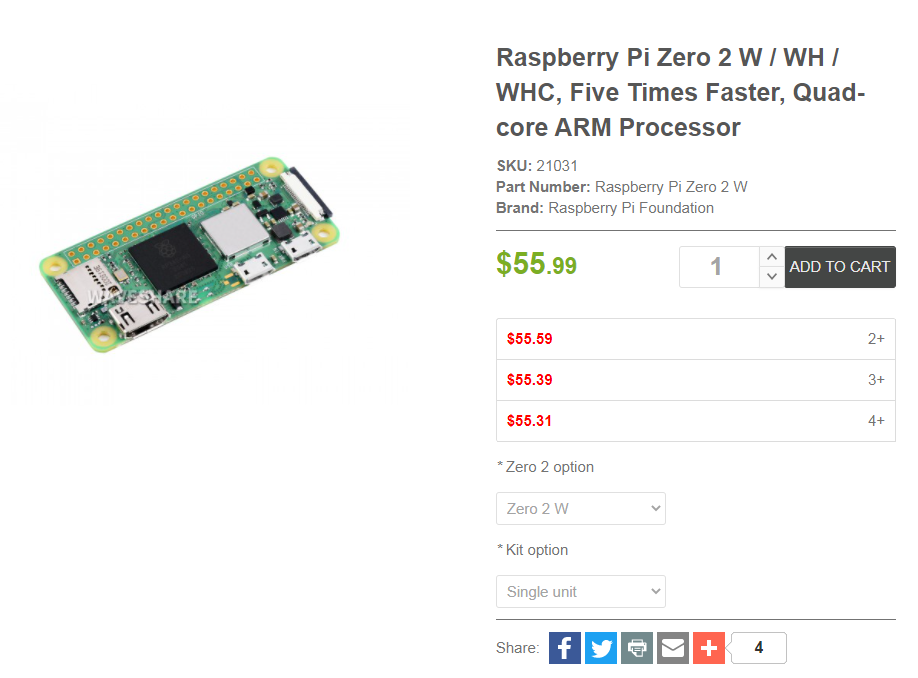The width and height of the screenshot is (918, 678).
Task: Share the product on Twitter
Action: (x=601, y=648)
